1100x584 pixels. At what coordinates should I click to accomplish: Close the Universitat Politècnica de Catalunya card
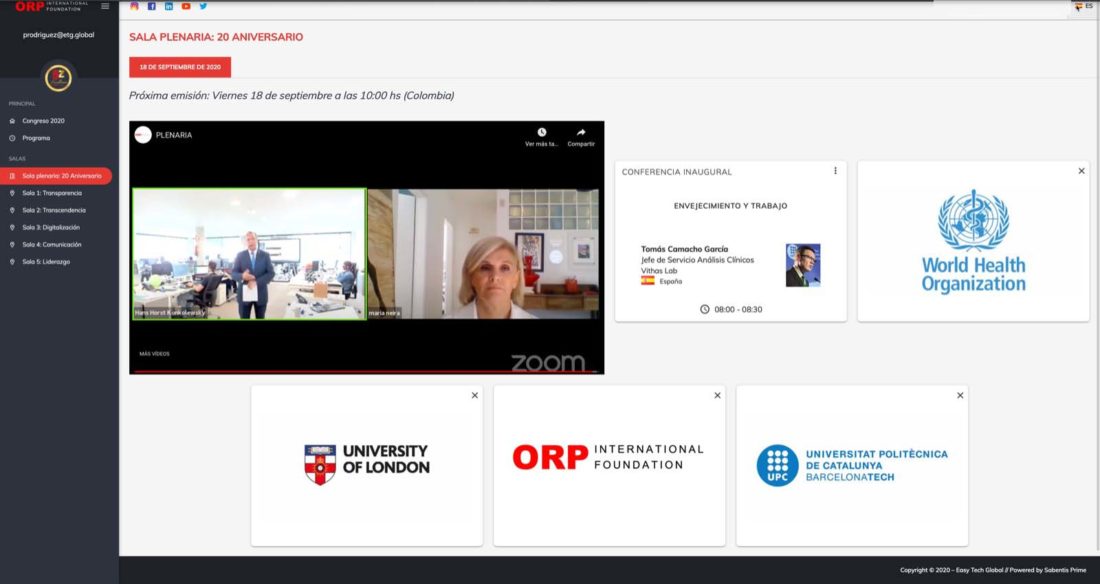click(960, 396)
